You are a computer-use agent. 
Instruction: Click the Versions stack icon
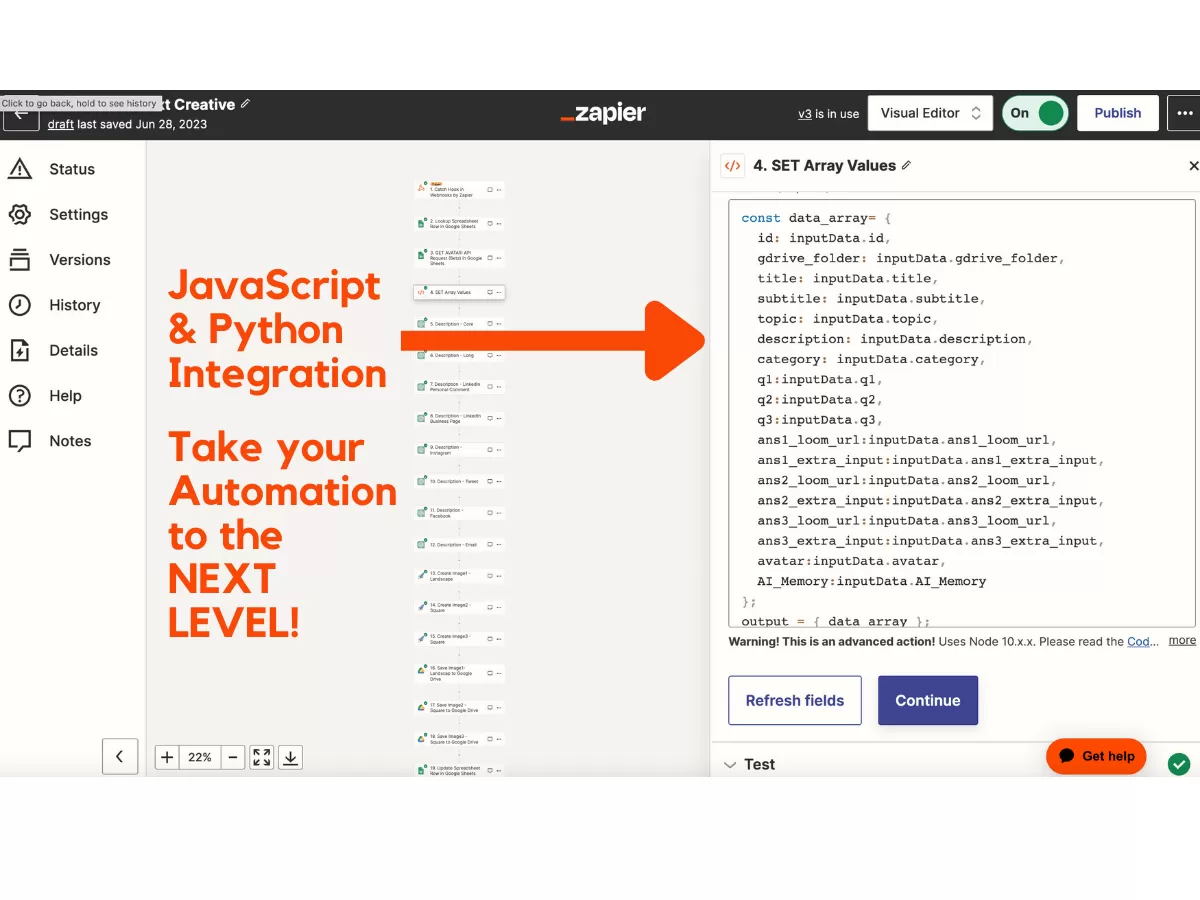[x=20, y=260]
